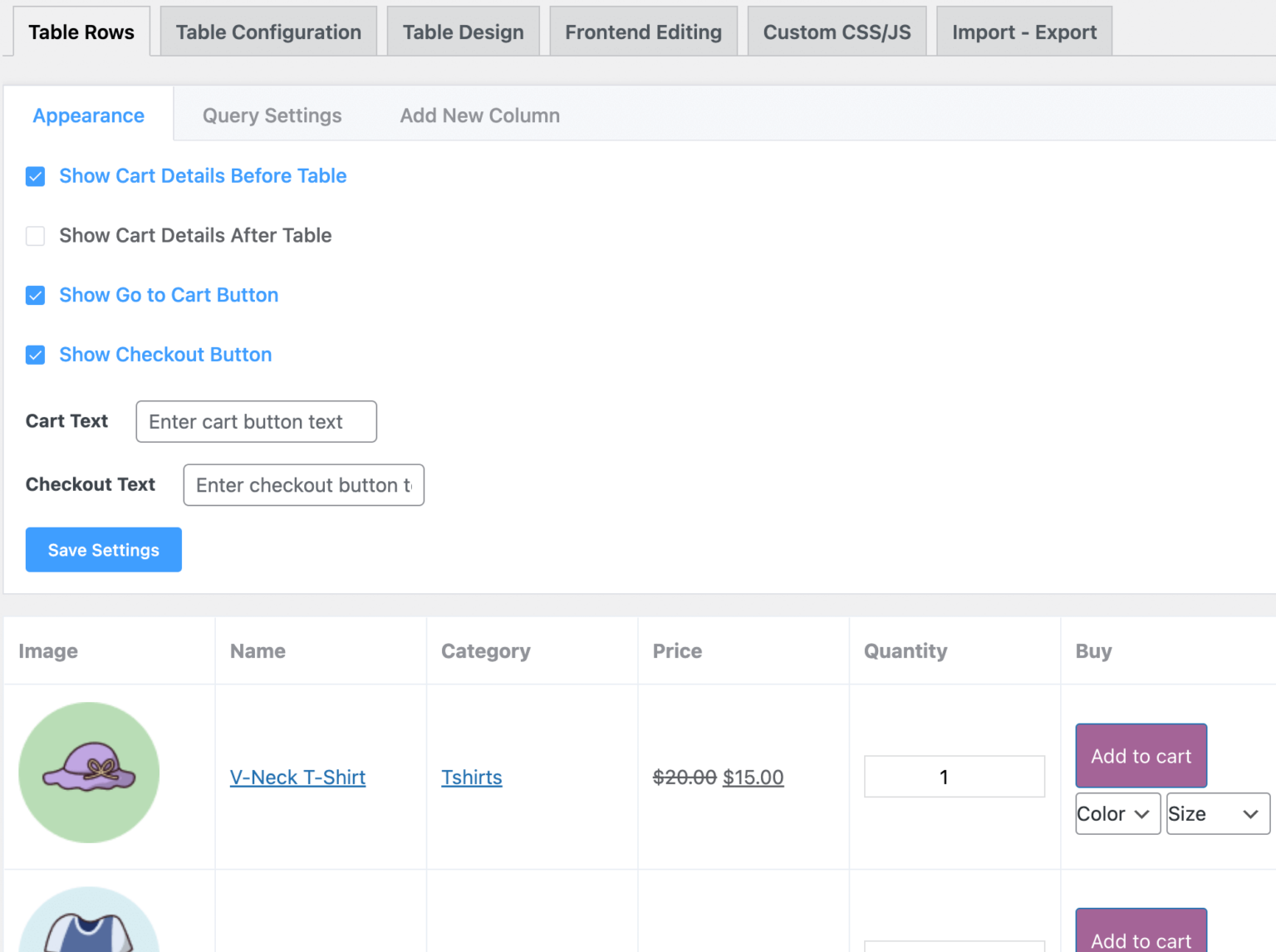The width and height of the screenshot is (1276, 952).
Task: Open the Table Design tab
Action: [463, 32]
